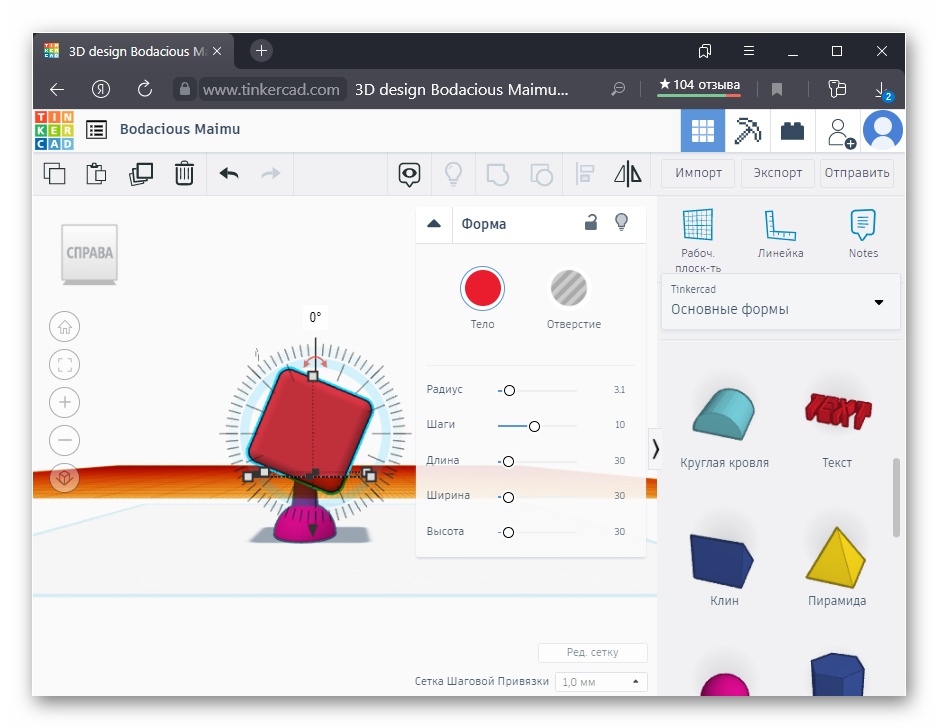
Task: Click the undo arrow icon
Action: tap(229, 173)
